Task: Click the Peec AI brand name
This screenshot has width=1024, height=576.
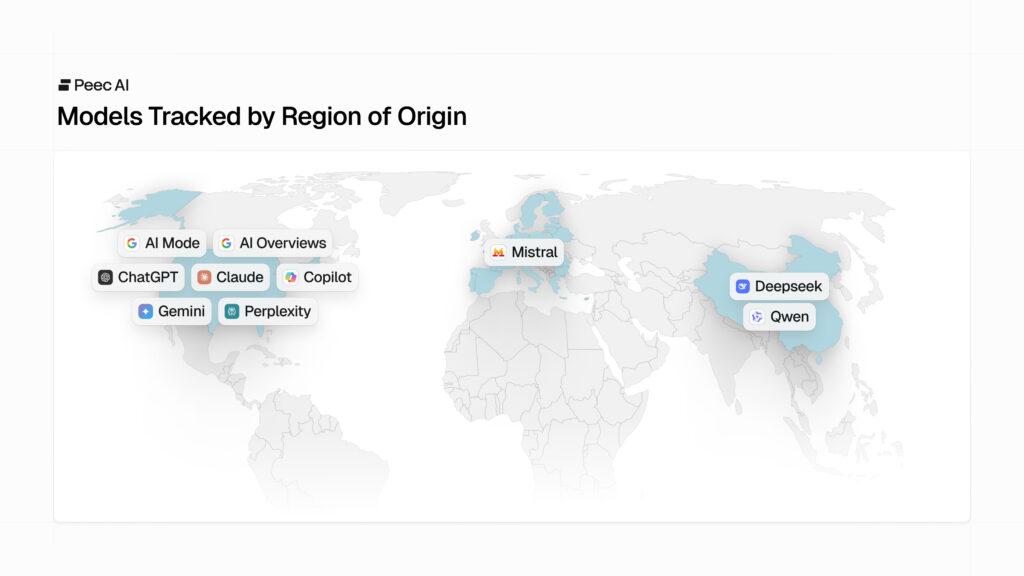Action: (x=101, y=85)
